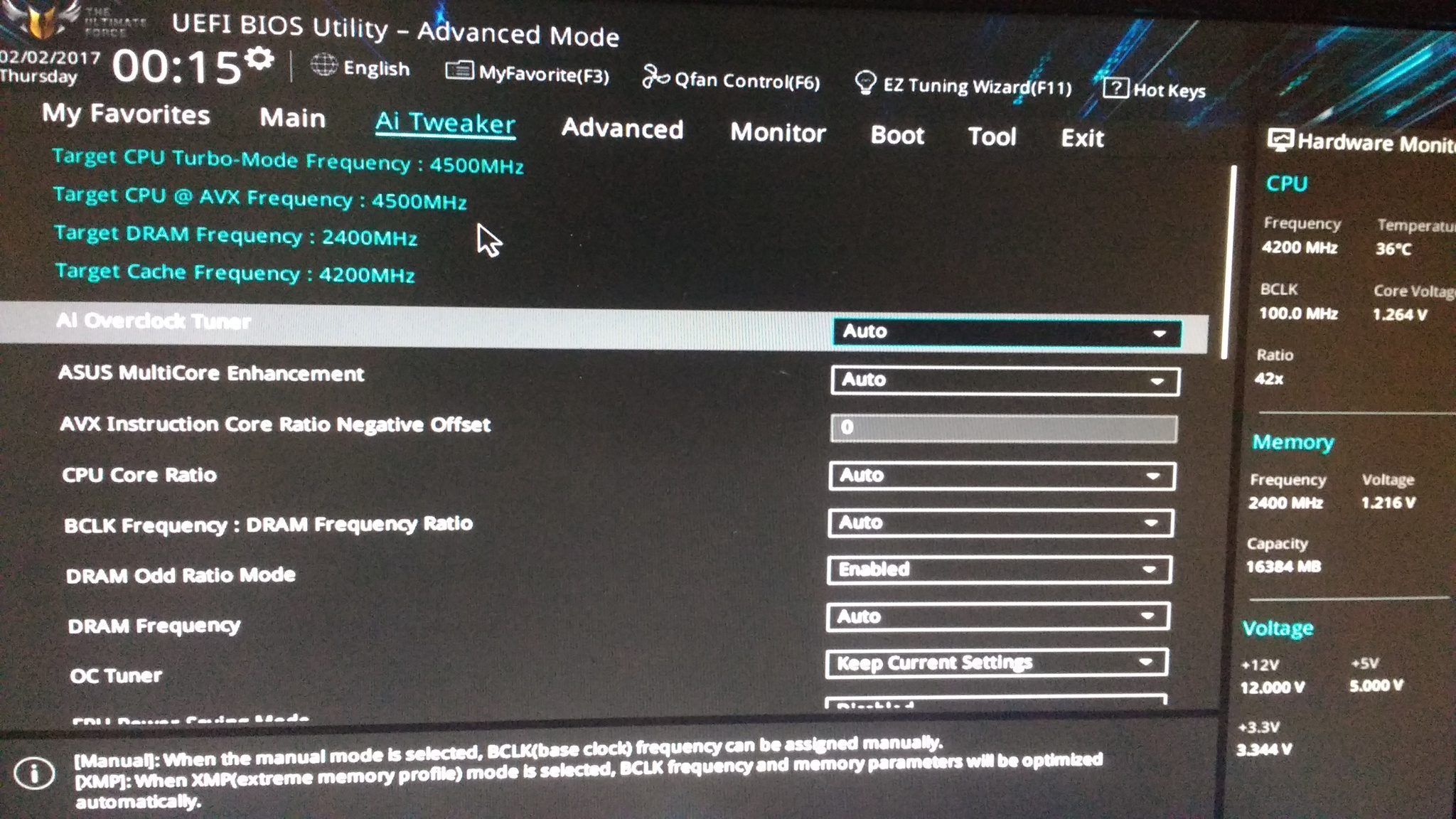
Task: Select Ai Overclock Tuner row label
Action: coord(153,321)
